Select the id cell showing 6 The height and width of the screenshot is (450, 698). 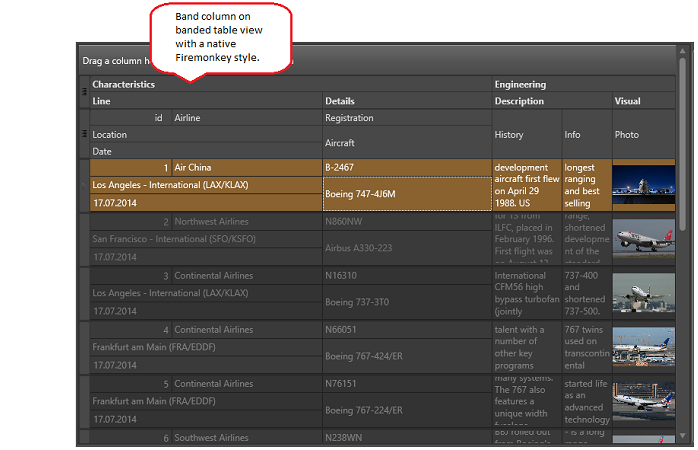[x=131, y=437]
